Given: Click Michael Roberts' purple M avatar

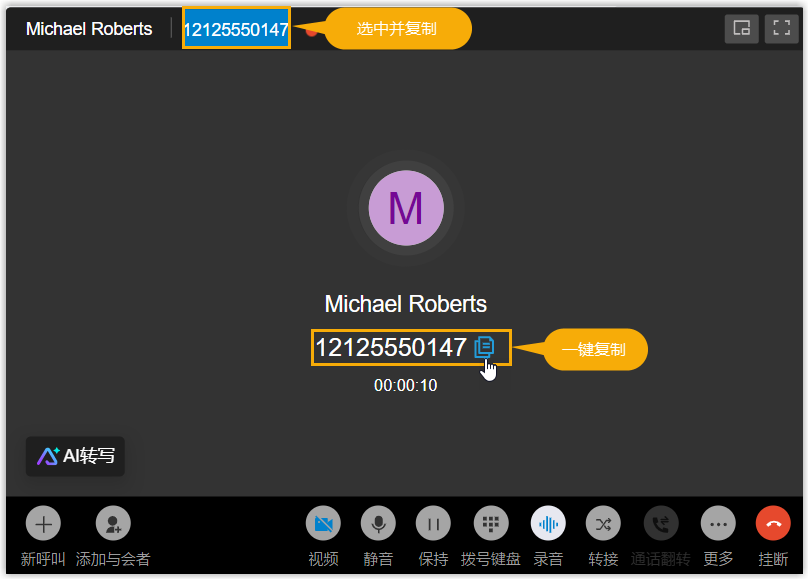Looking at the screenshot, I should coord(405,208).
